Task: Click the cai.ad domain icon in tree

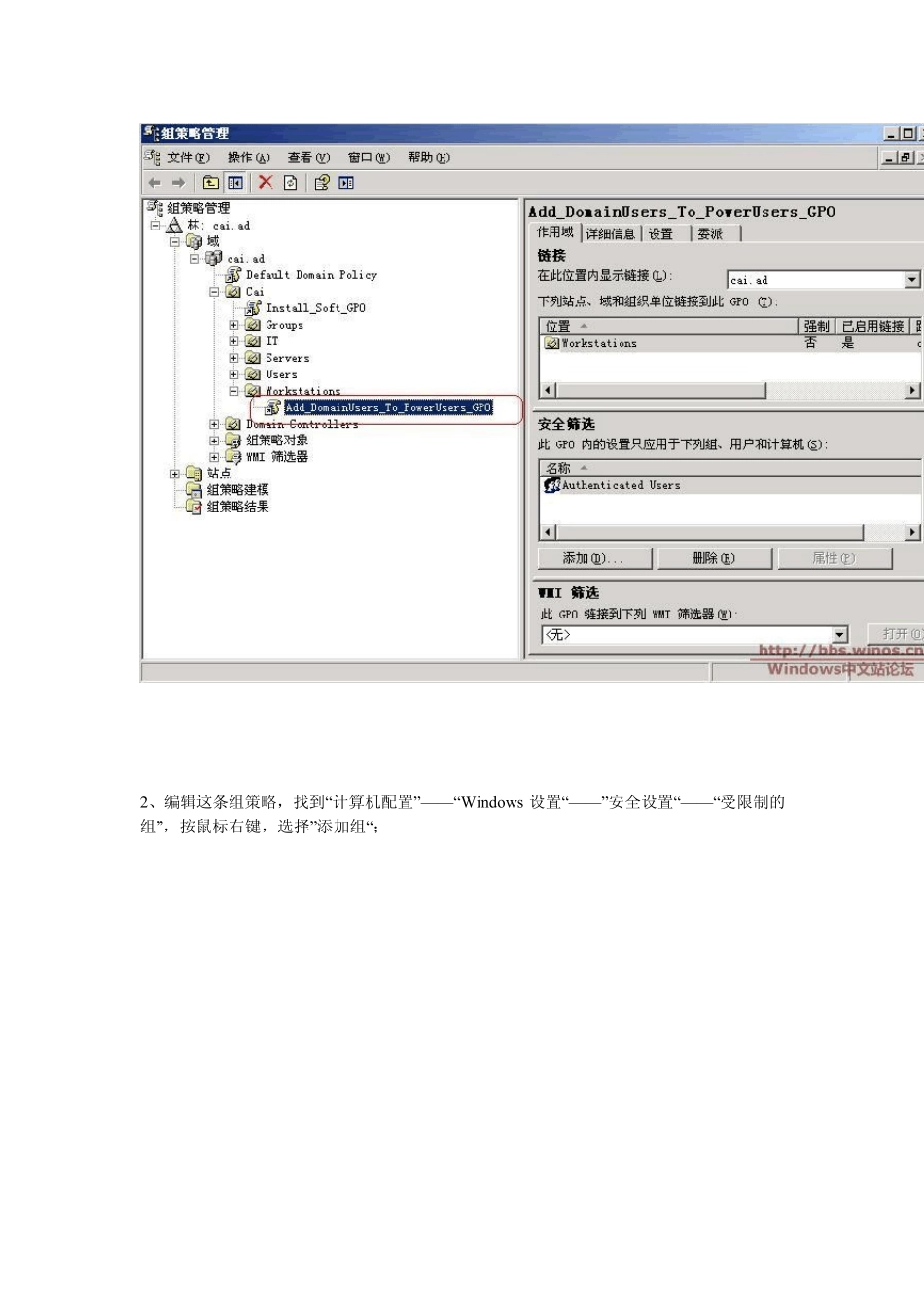Action: point(214,258)
